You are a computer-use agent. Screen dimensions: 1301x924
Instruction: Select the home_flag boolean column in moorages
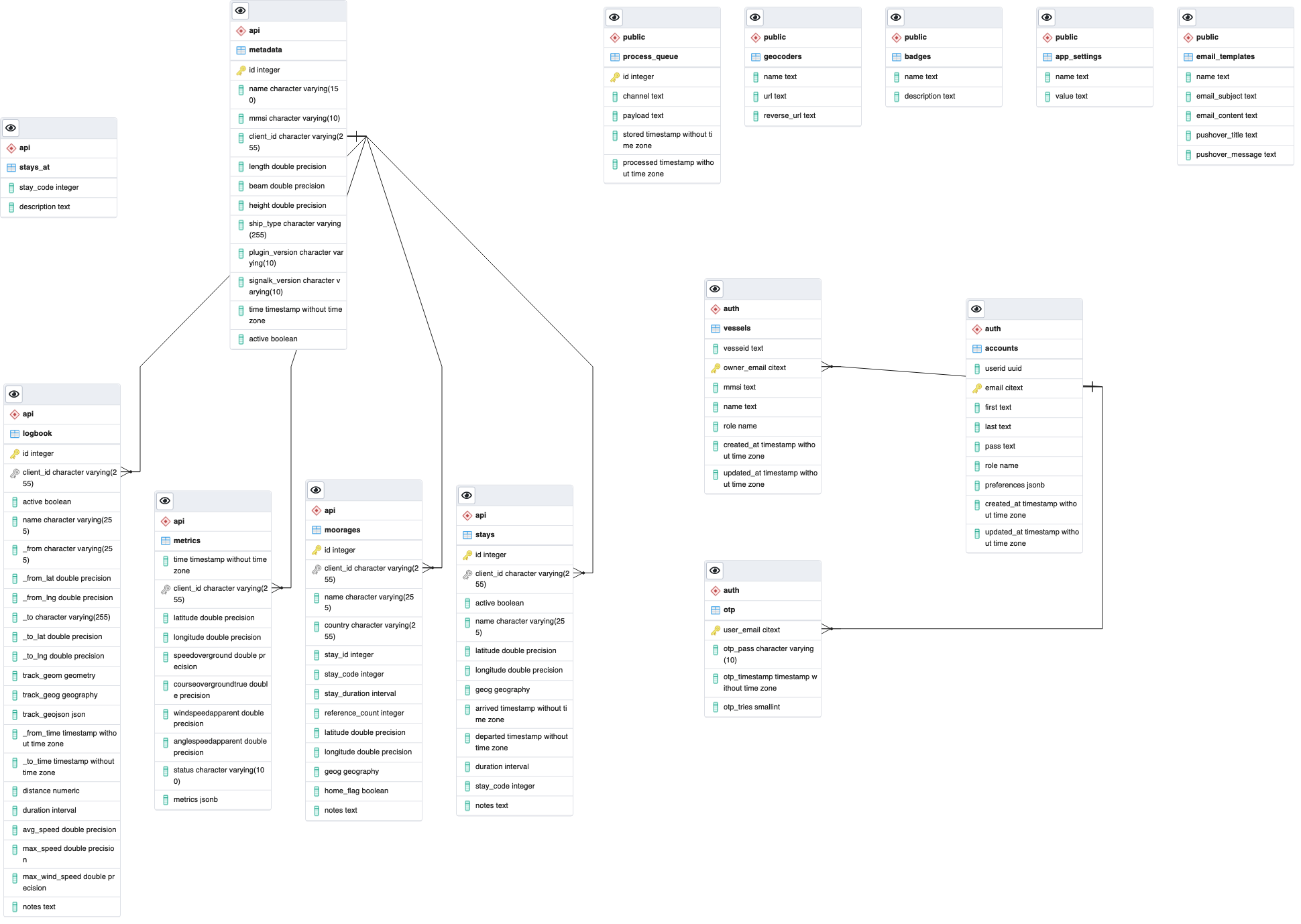(364, 791)
